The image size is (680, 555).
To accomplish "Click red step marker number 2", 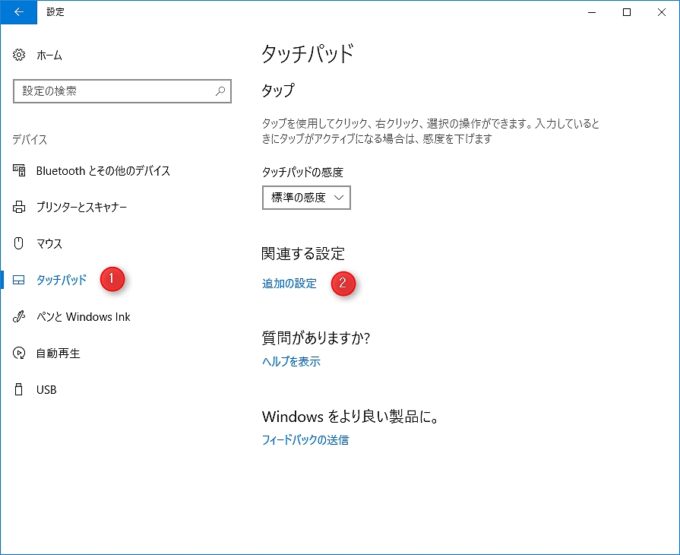I will pos(344,283).
